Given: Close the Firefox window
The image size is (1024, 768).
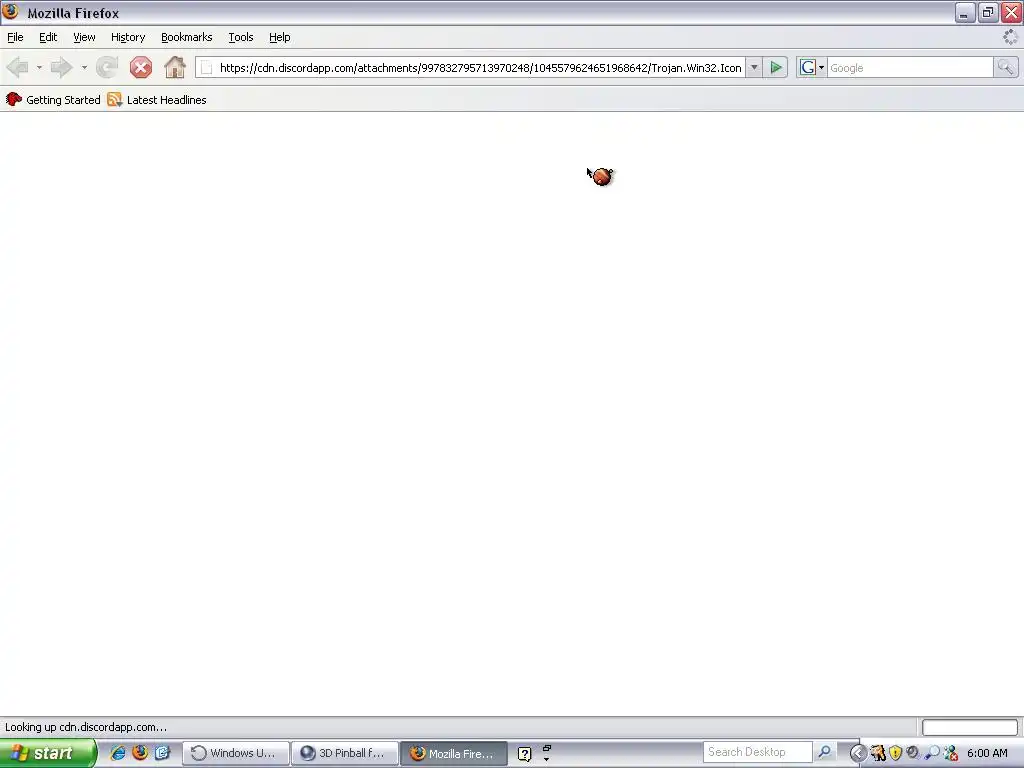Looking at the screenshot, I should 1011,12.
